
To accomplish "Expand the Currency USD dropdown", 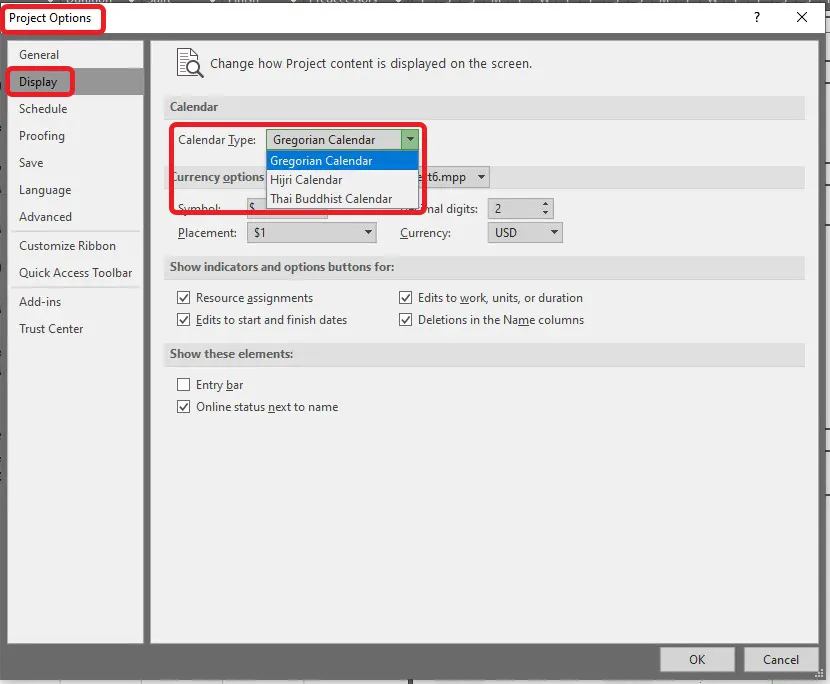I will pos(525,233).
